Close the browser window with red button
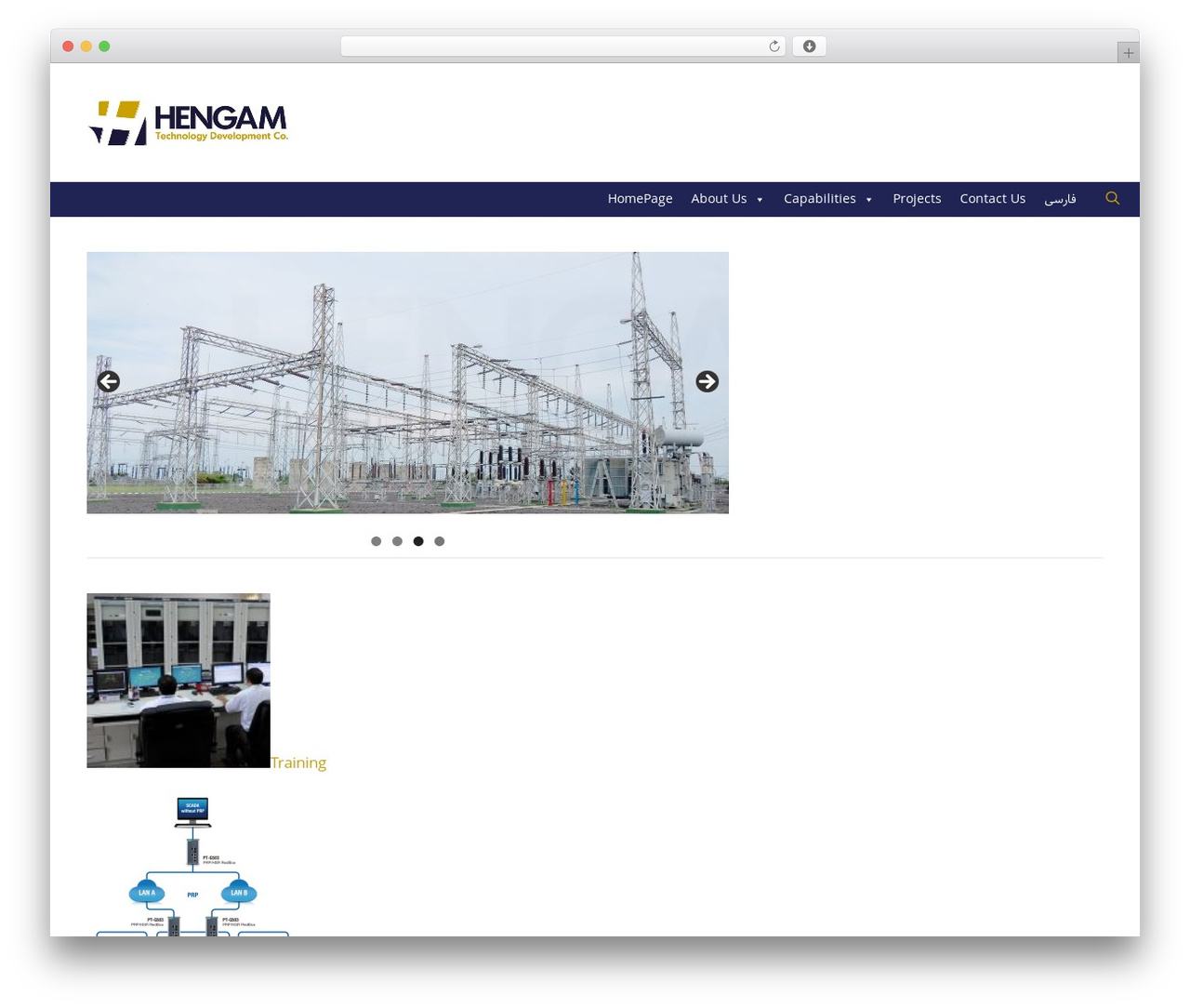1190x1008 pixels. point(68,46)
